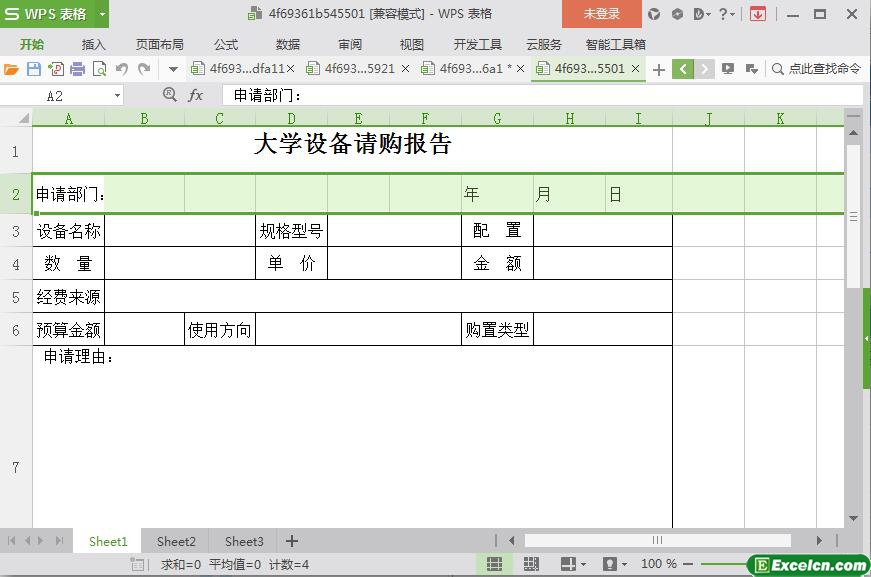
Task: Click the Save icon in quick toolbar
Action: pos(34,69)
